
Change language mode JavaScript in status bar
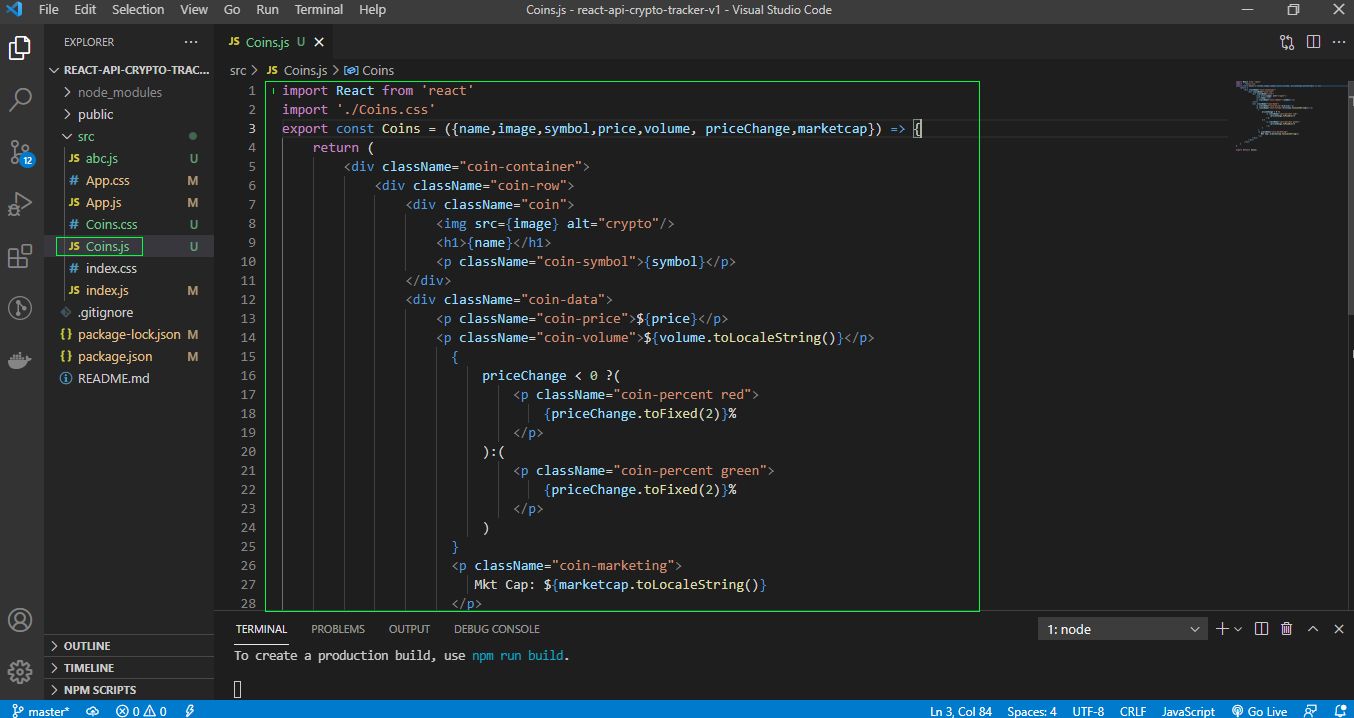coord(1188,711)
